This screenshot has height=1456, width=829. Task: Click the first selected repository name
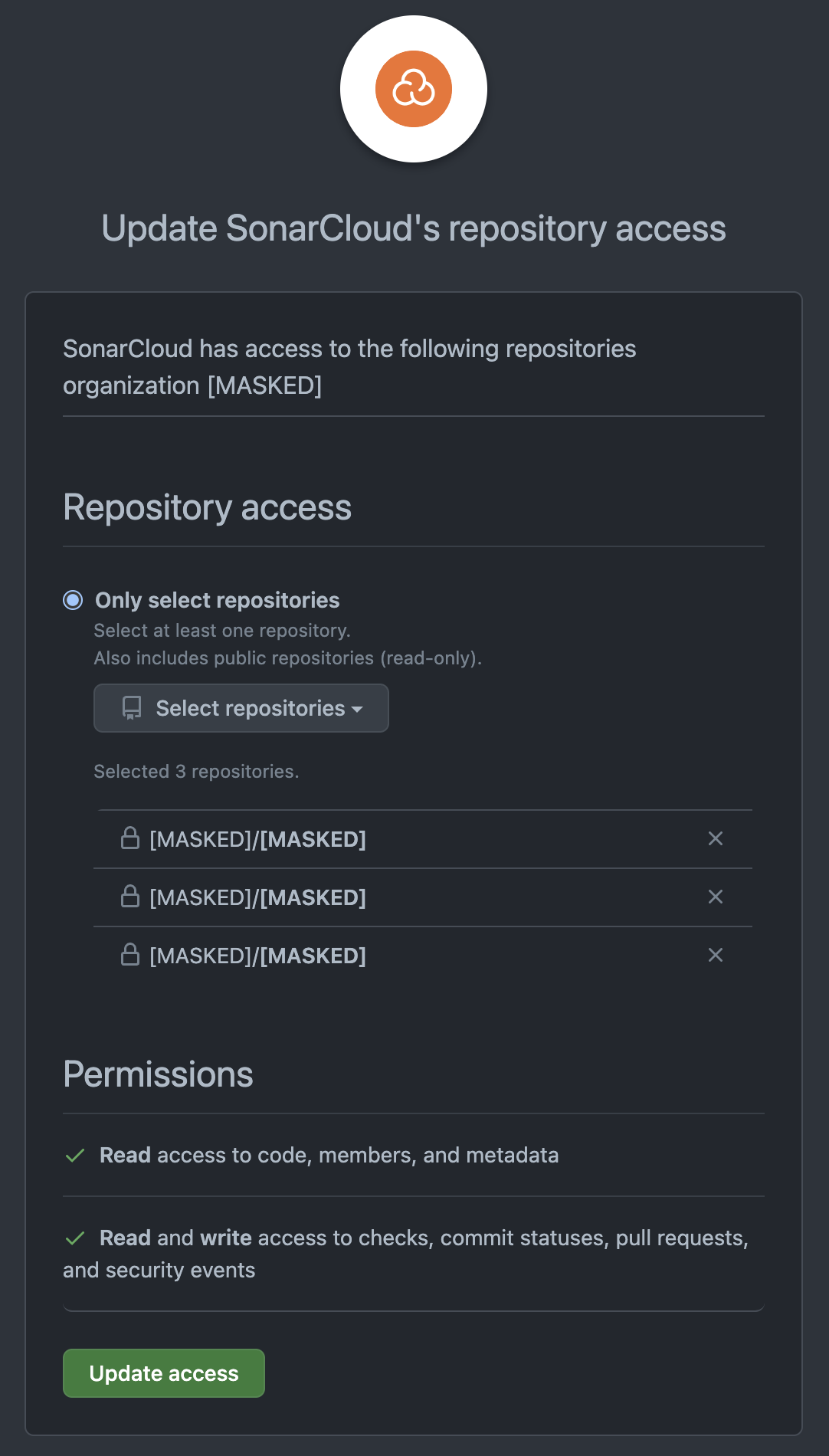tap(257, 839)
